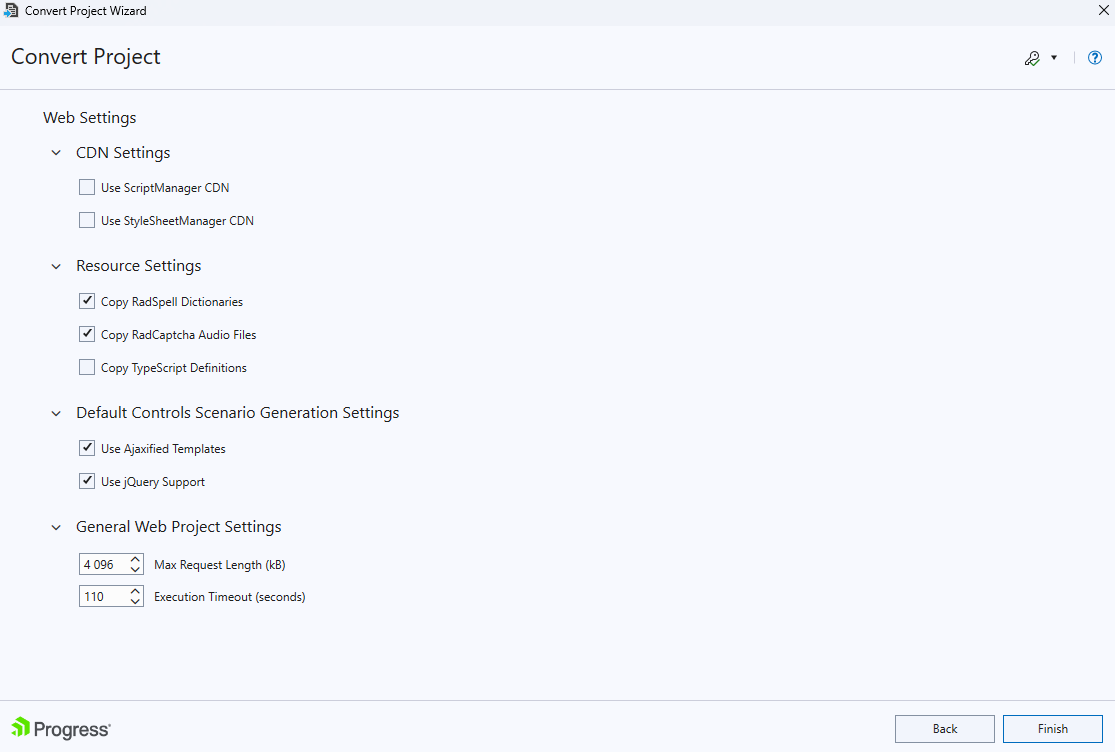1115x752 pixels.
Task: Collapse the CDN Settings section
Action: tap(56, 152)
